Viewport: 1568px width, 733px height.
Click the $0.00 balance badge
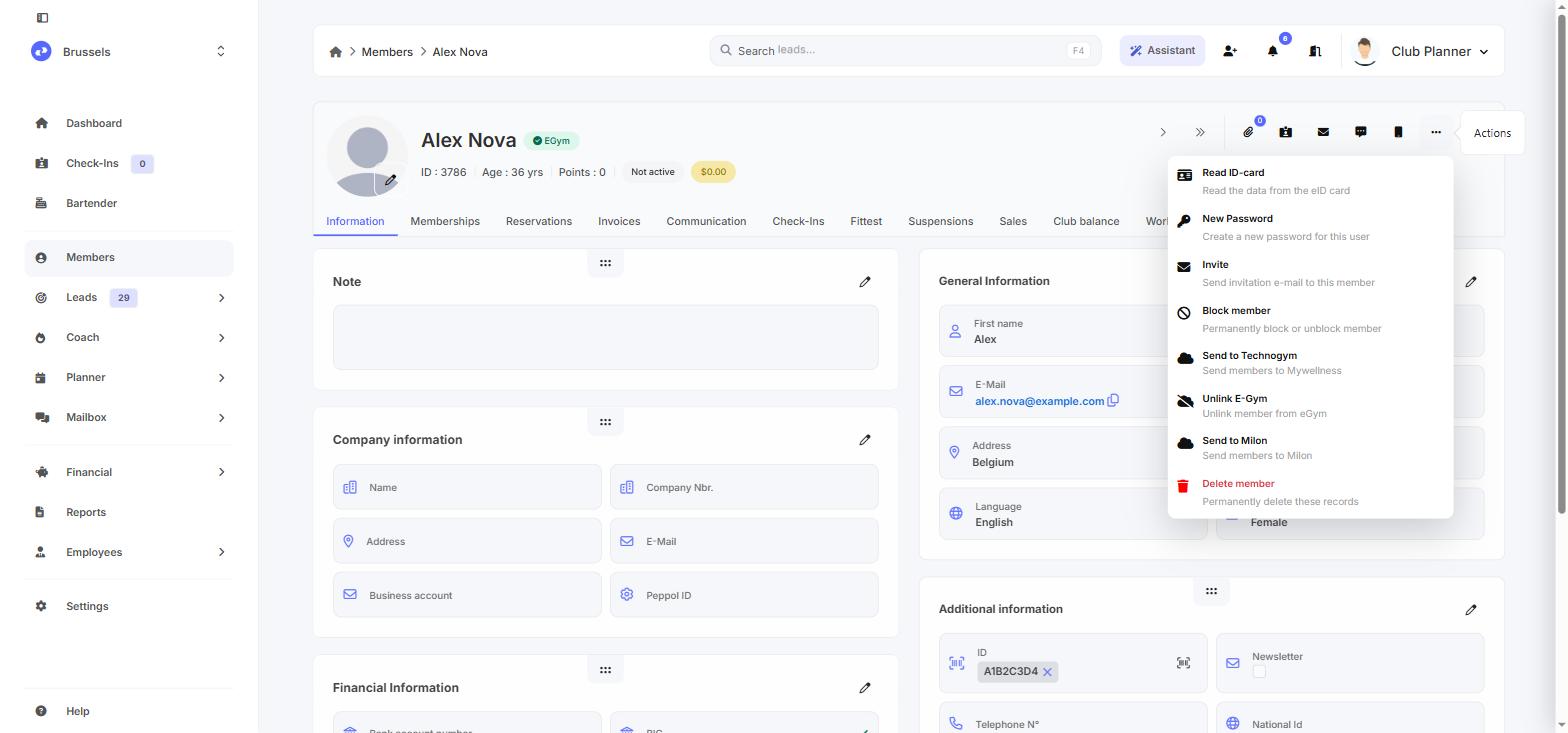713,172
